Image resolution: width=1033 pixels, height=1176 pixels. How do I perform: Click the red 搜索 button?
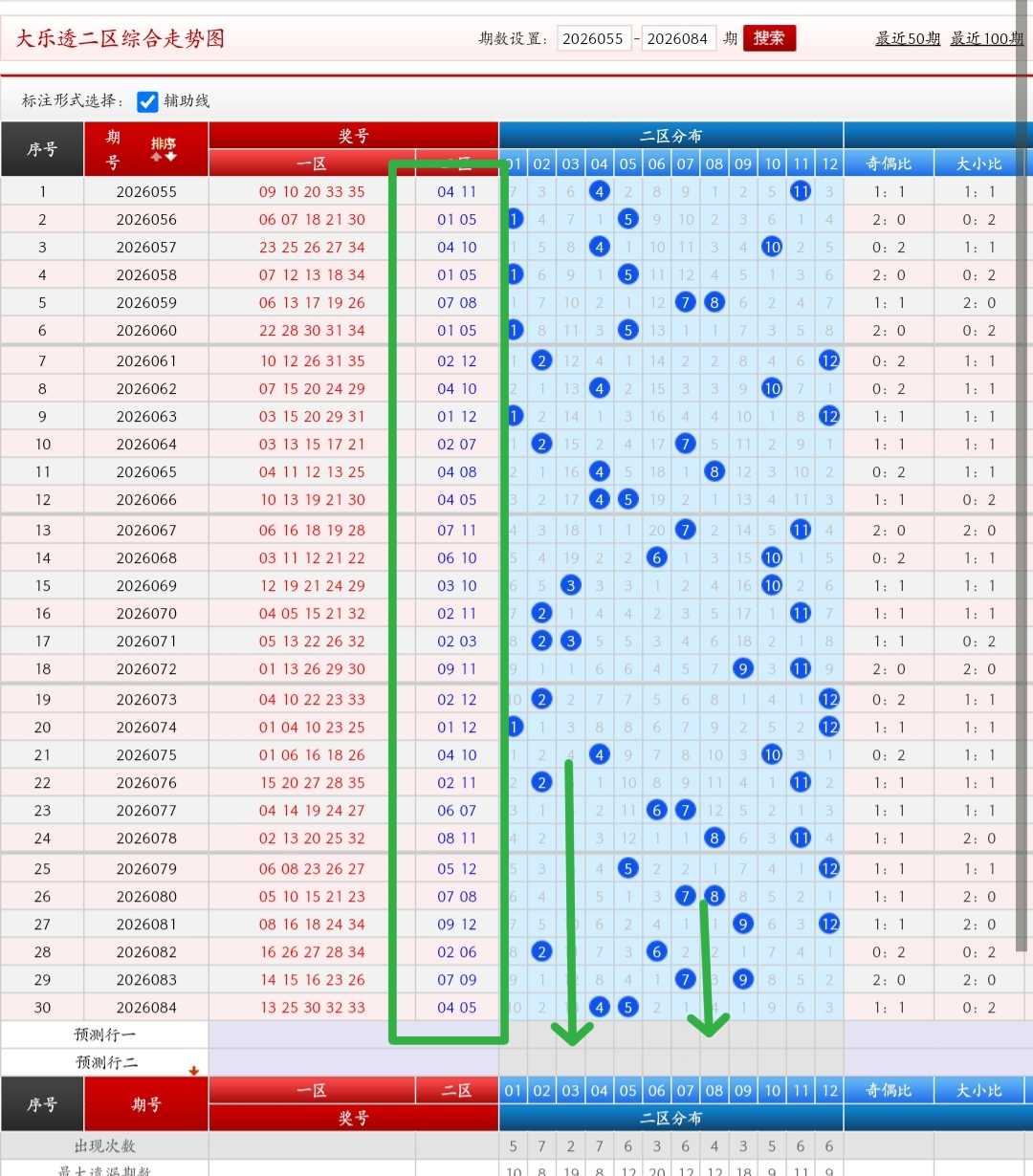(x=769, y=38)
